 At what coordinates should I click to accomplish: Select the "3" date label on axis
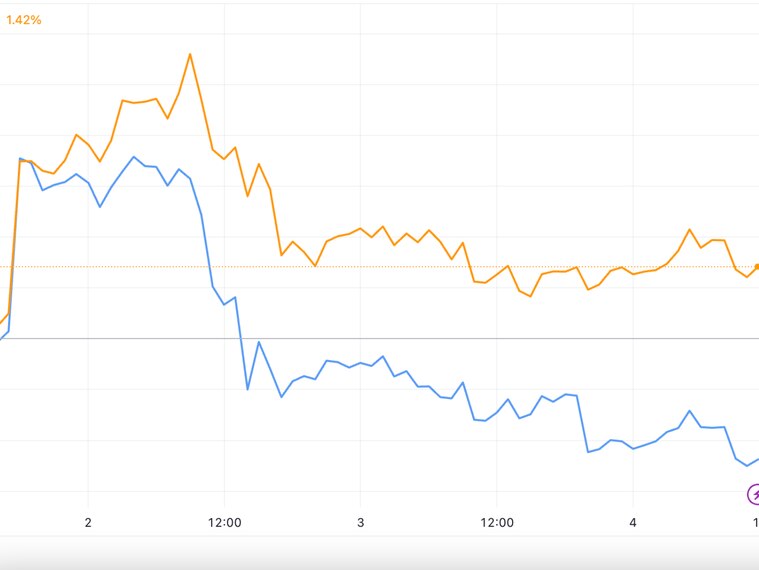tap(360, 523)
